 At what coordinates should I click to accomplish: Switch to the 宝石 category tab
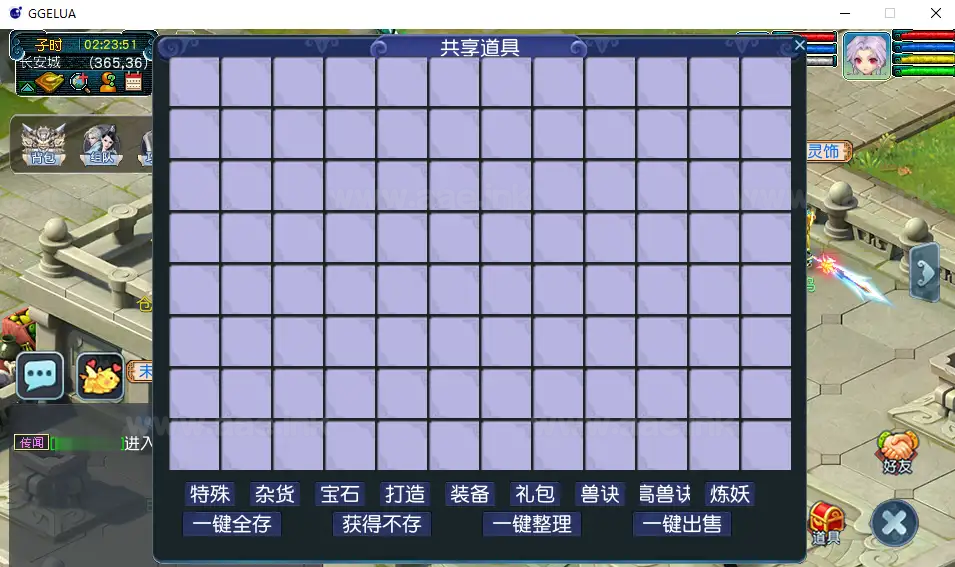tap(340, 494)
